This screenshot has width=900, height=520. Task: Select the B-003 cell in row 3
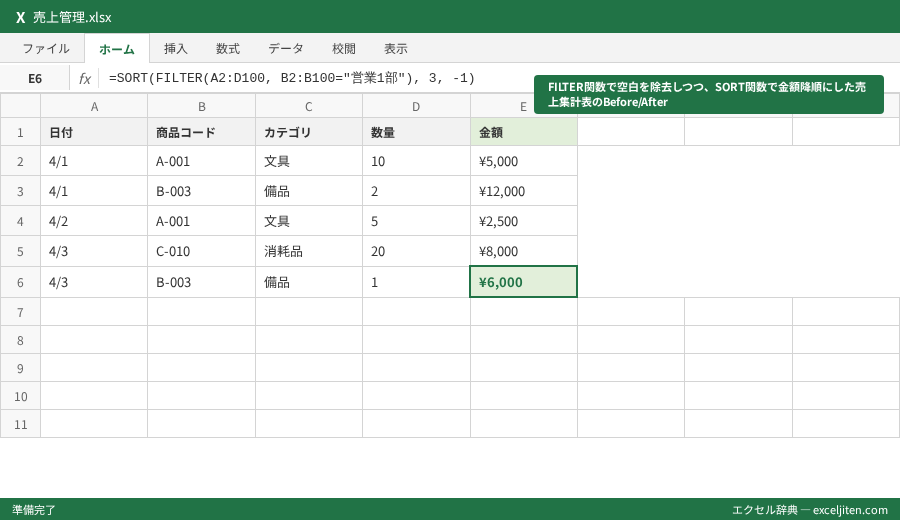[x=201, y=191]
